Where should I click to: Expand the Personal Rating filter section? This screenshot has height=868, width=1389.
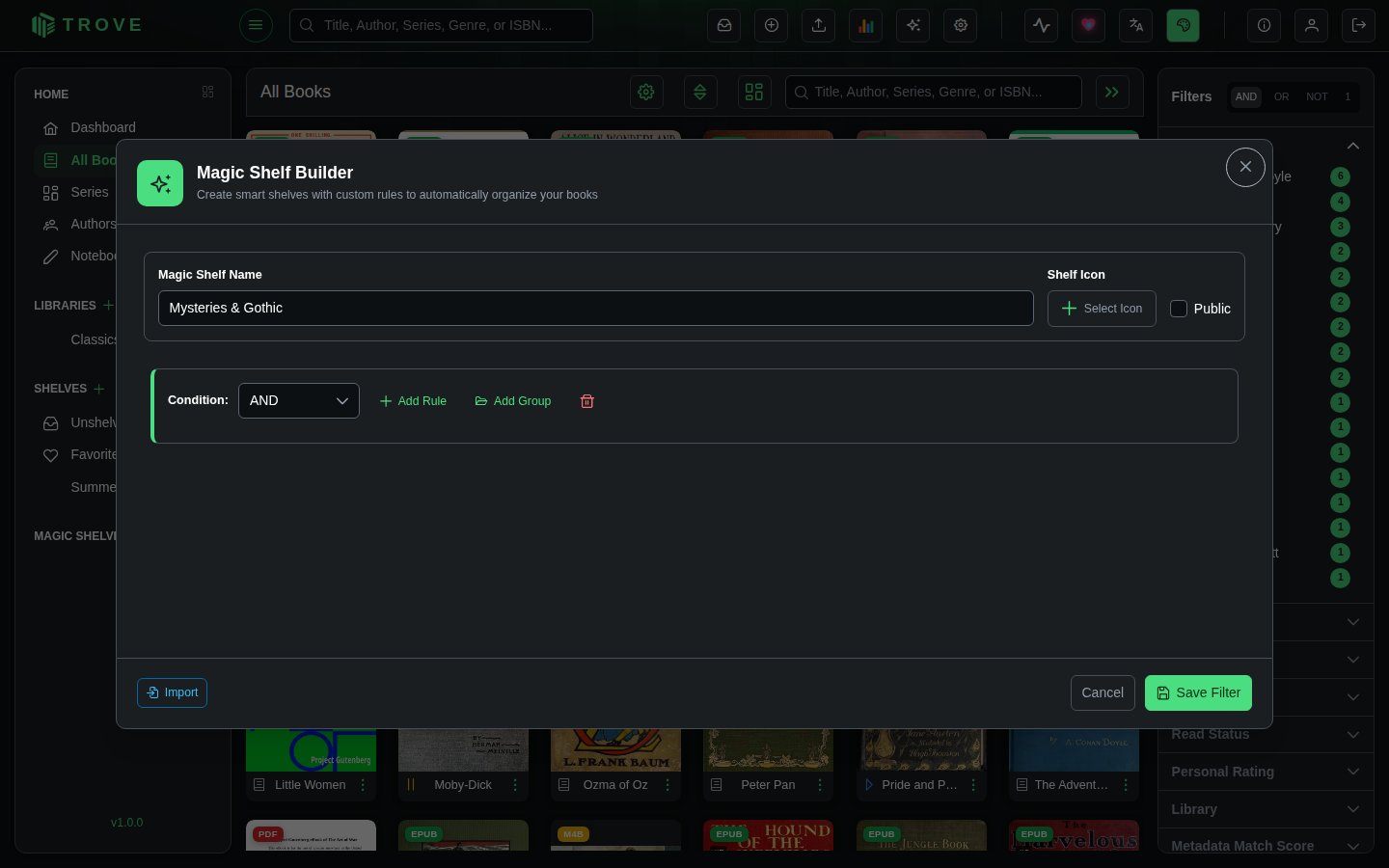point(1266,772)
